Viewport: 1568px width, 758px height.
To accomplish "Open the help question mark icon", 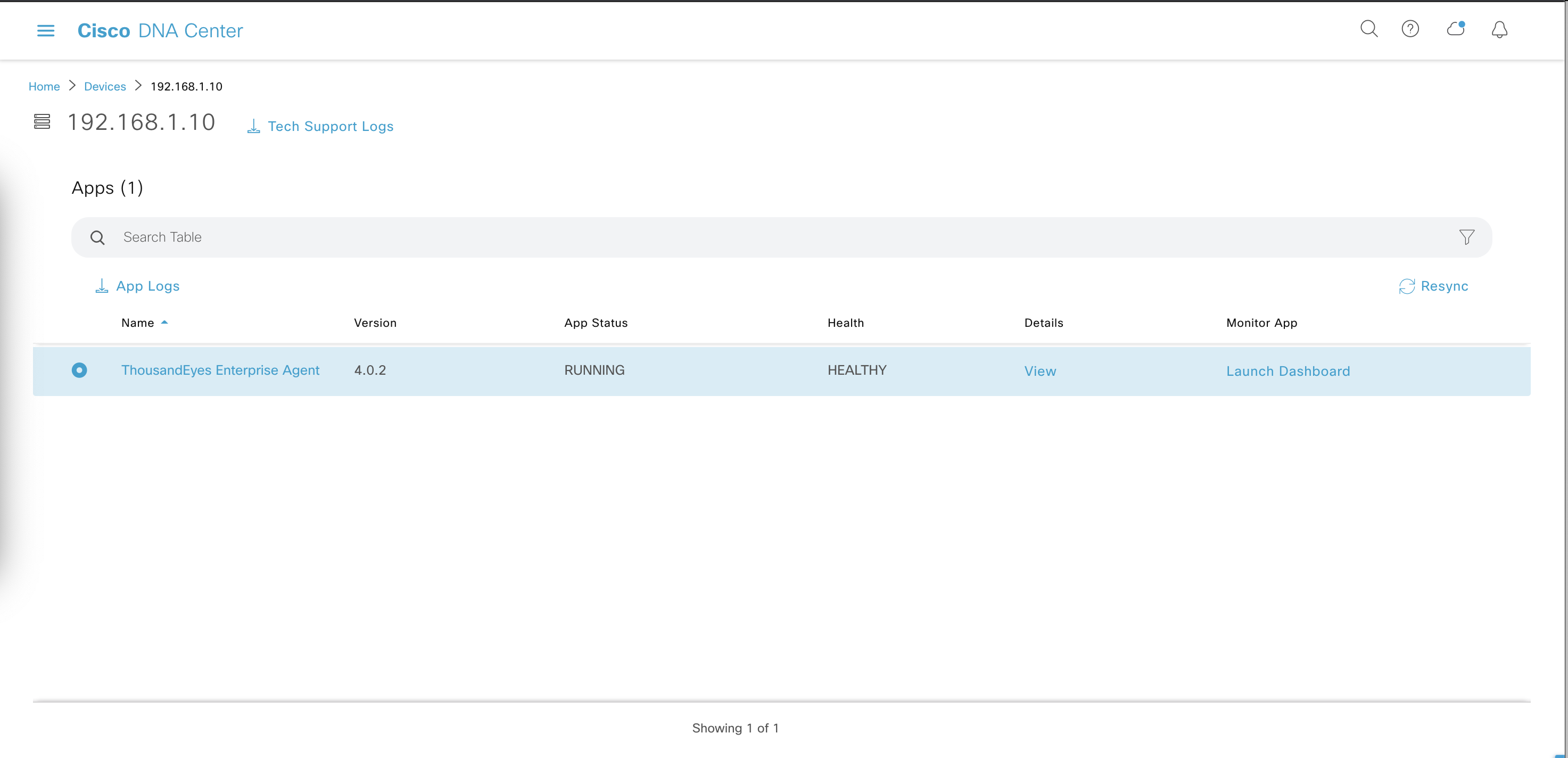I will pyautogui.click(x=1410, y=29).
